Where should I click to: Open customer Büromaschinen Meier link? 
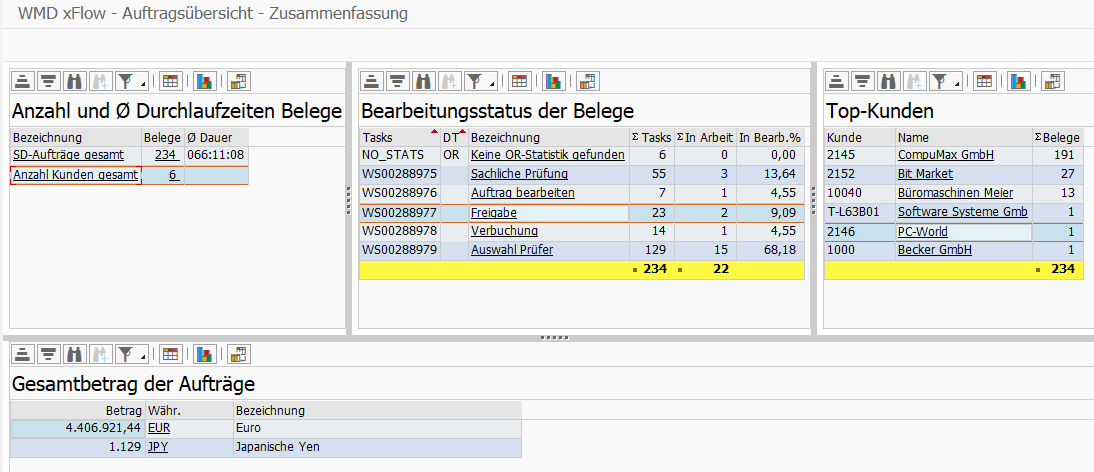click(955, 192)
